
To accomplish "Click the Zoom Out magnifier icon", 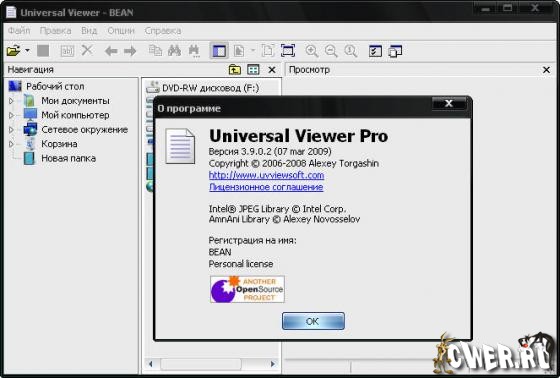I will click(x=331, y=51).
